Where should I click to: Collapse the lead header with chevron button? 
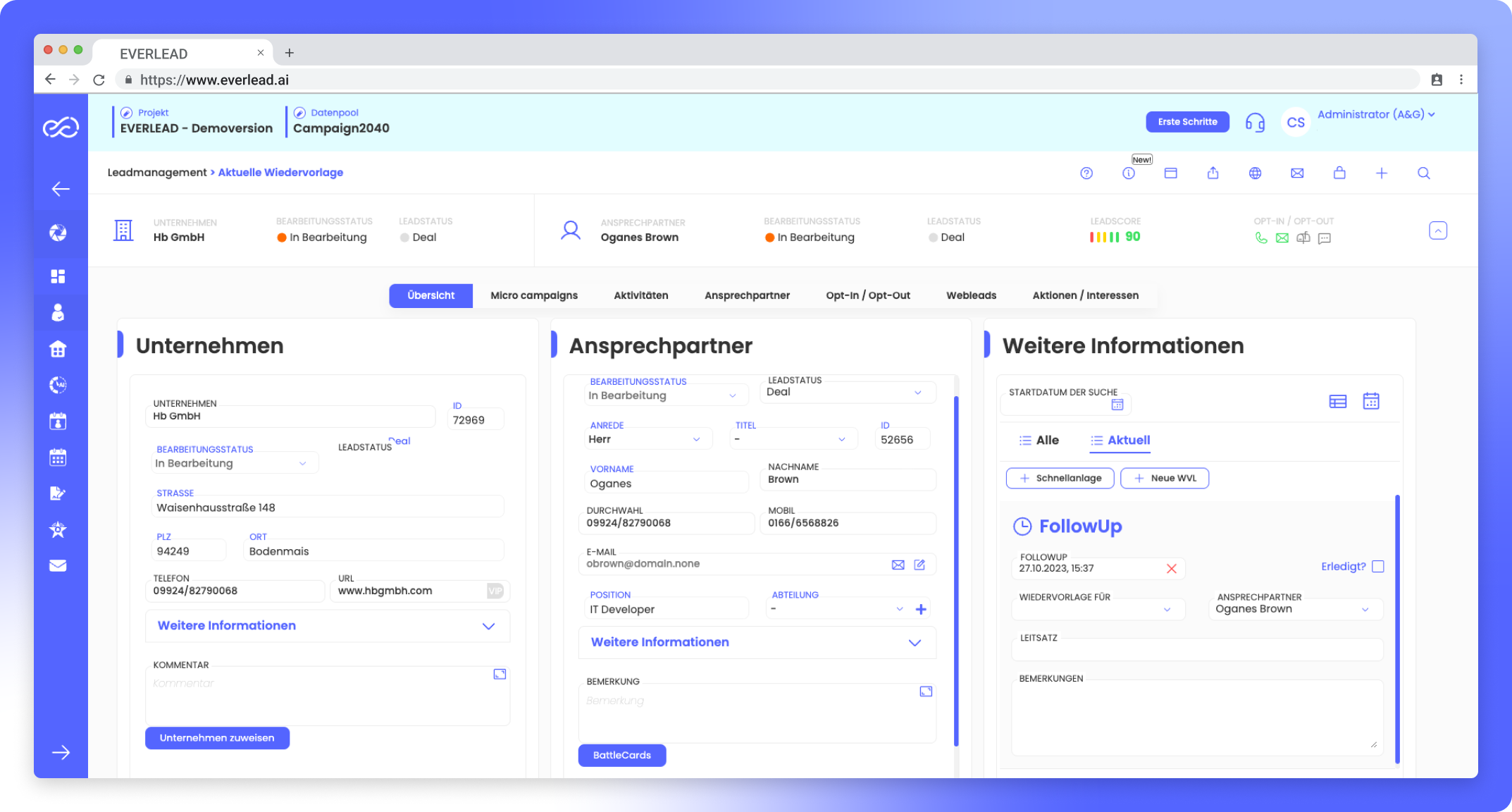pos(1437,230)
